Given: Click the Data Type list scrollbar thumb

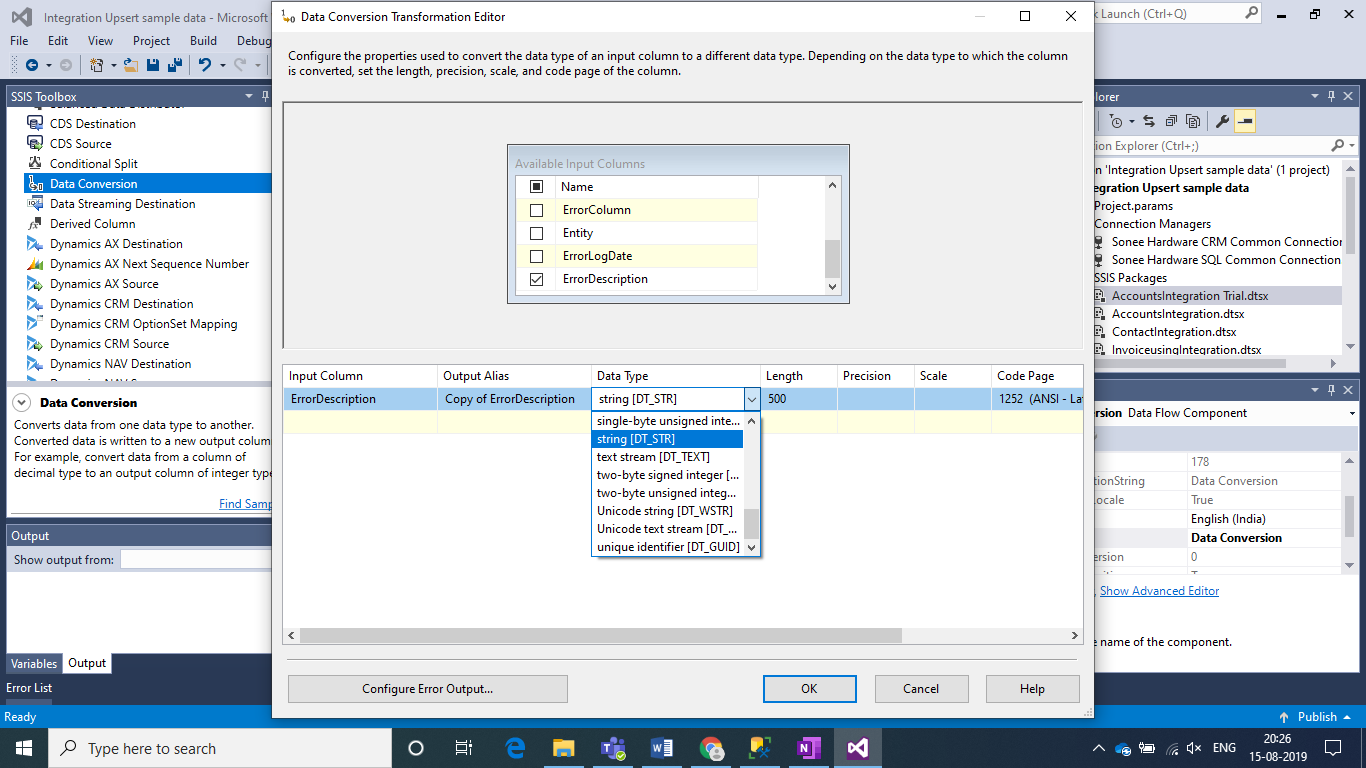Looking at the screenshot, I should point(752,524).
